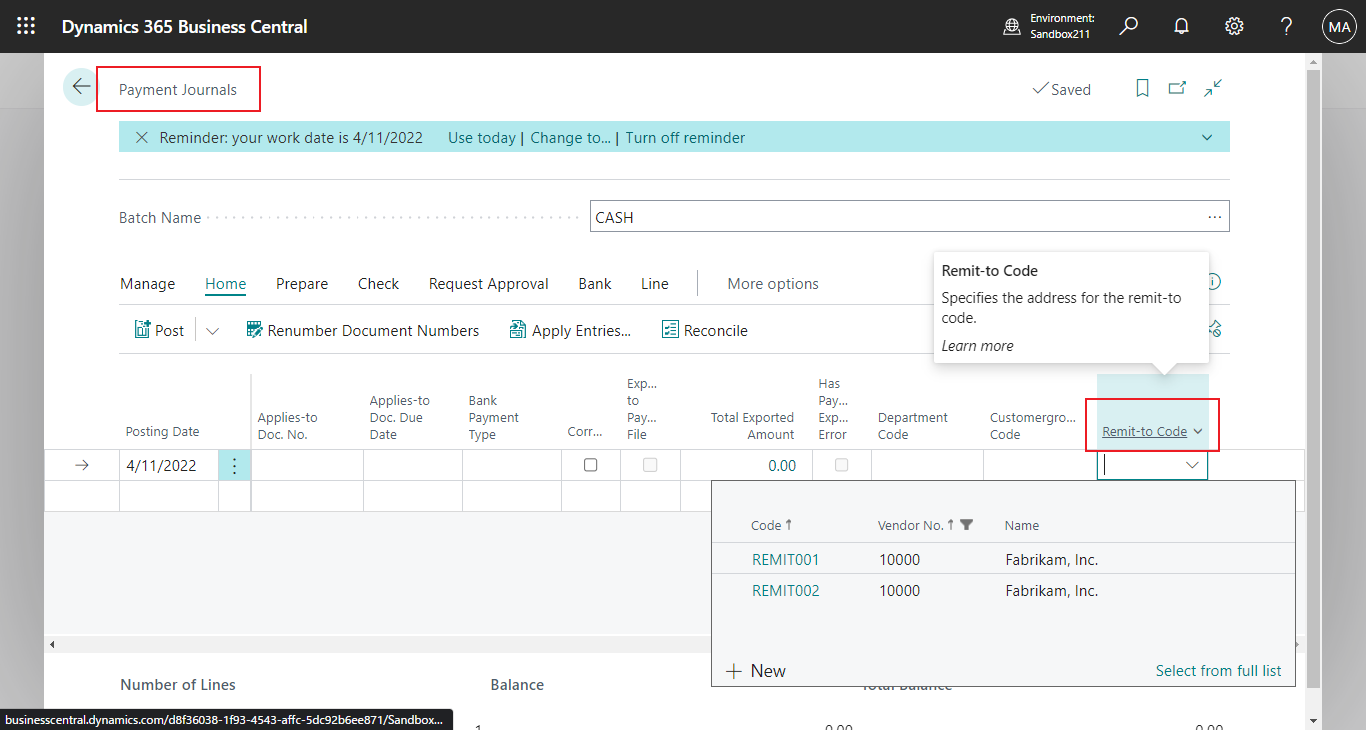Toggle the Corr checkbox on the journal line
Screen dimensions: 1366x730
pyautogui.click(x=590, y=464)
